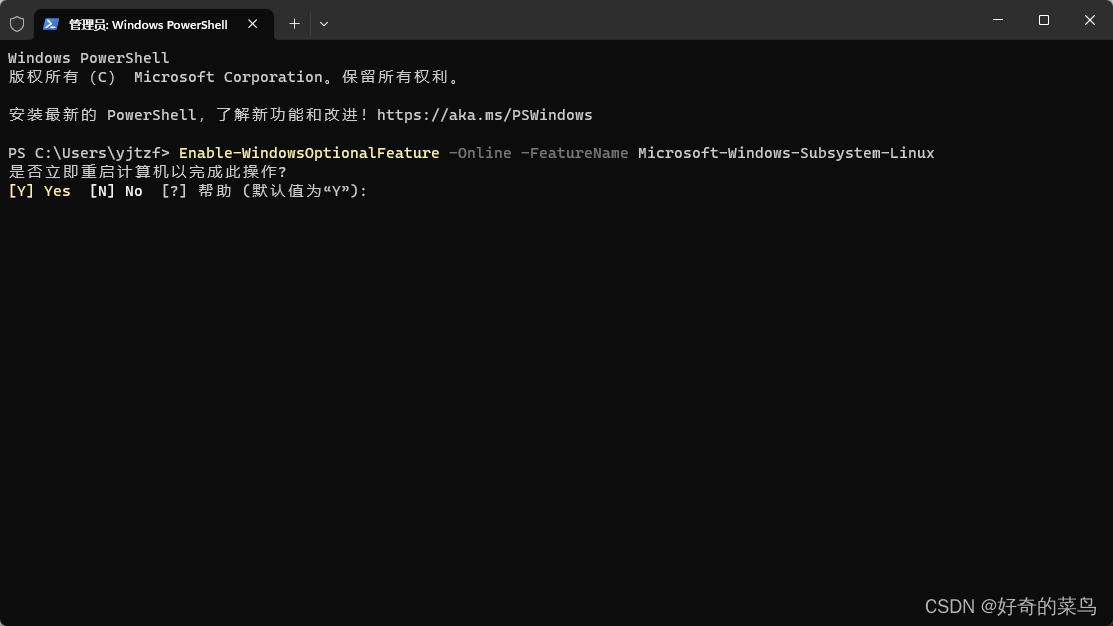
Task: Open a new terminal tab with plus button
Action: [x=294, y=23]
